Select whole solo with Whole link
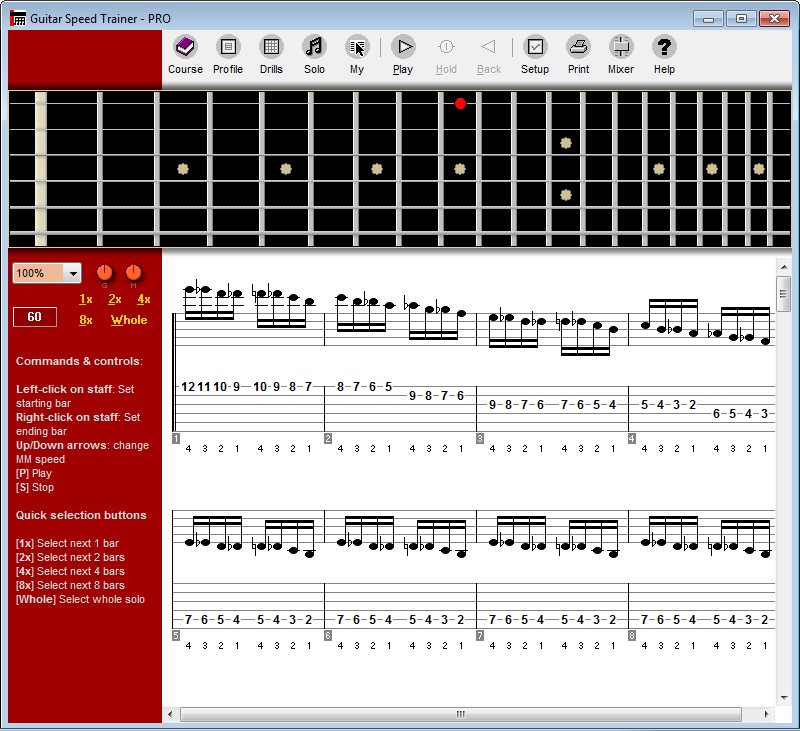The width and height of the screenshot is (800, 731). (x=129, y=320)
